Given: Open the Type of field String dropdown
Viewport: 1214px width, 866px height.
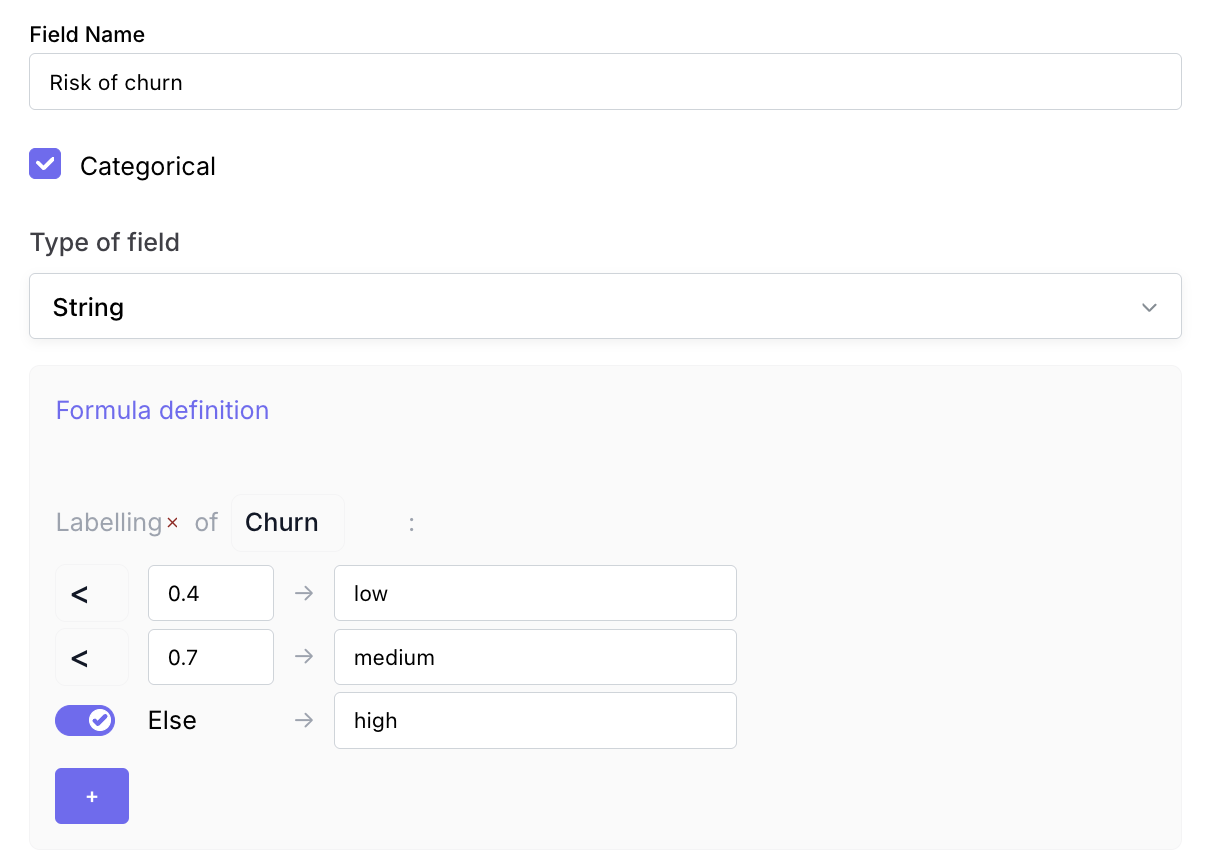Looking at the screenshot, I should 604,306.
